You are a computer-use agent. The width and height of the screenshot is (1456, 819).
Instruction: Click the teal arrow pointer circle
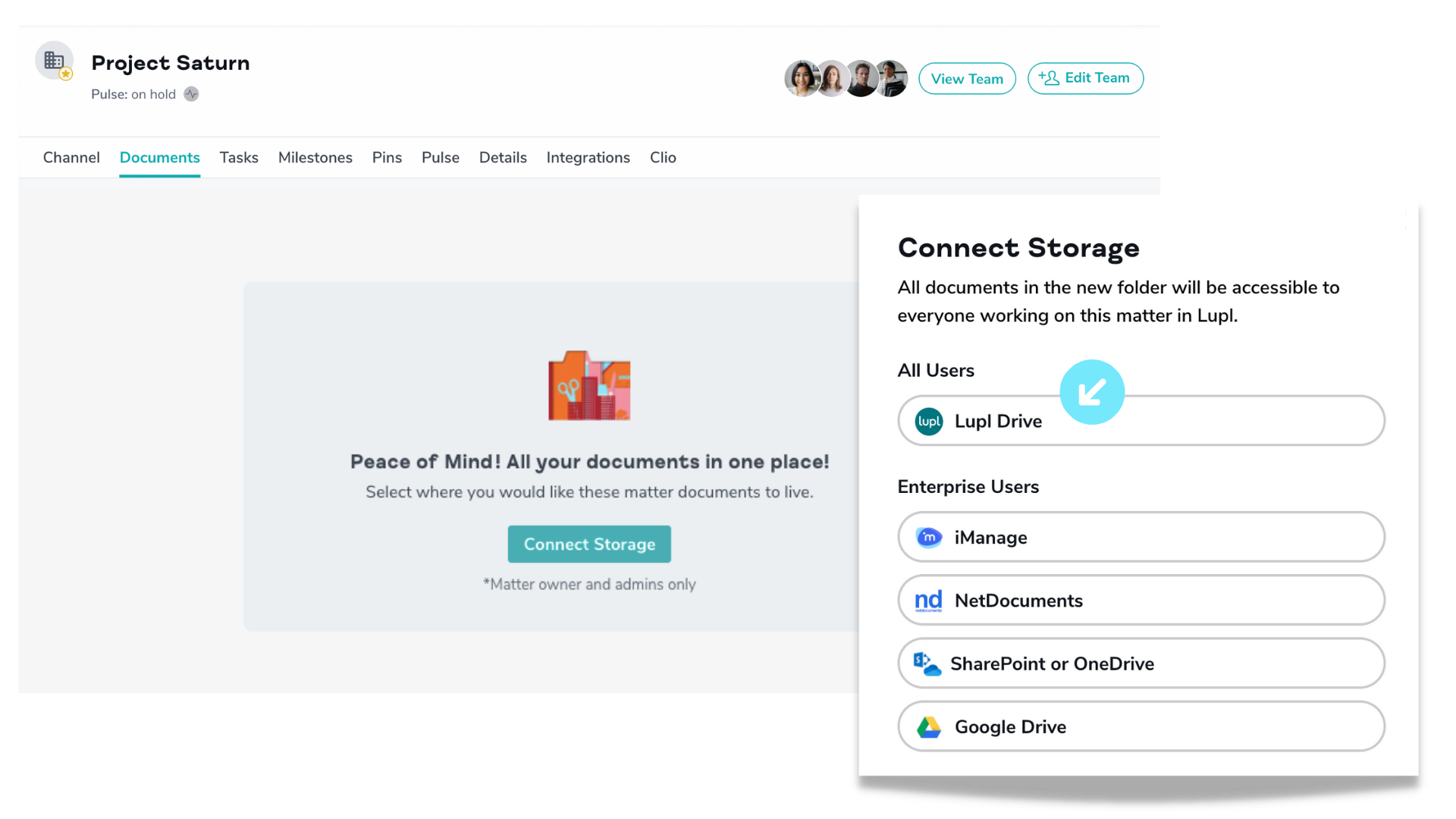coord(1092,392)
